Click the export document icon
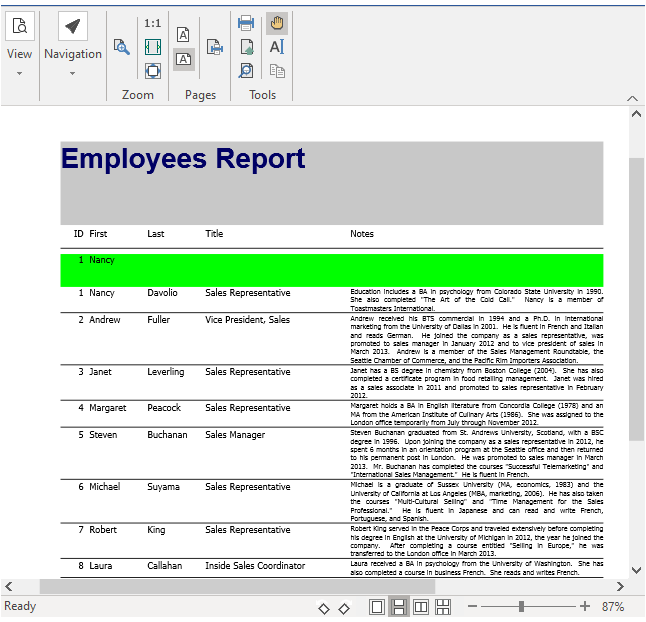This screenshot has height=622, width=646. (x=246, y=47)
